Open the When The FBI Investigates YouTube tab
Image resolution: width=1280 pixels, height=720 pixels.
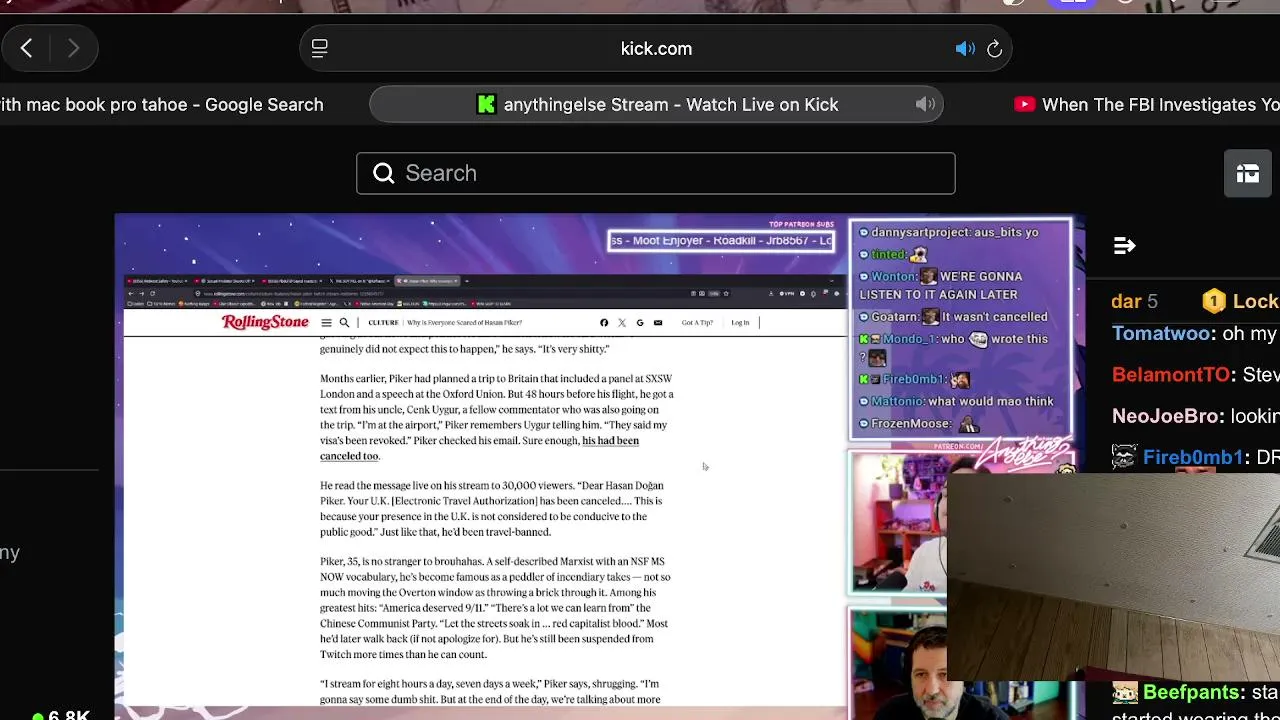(1147, 104)
